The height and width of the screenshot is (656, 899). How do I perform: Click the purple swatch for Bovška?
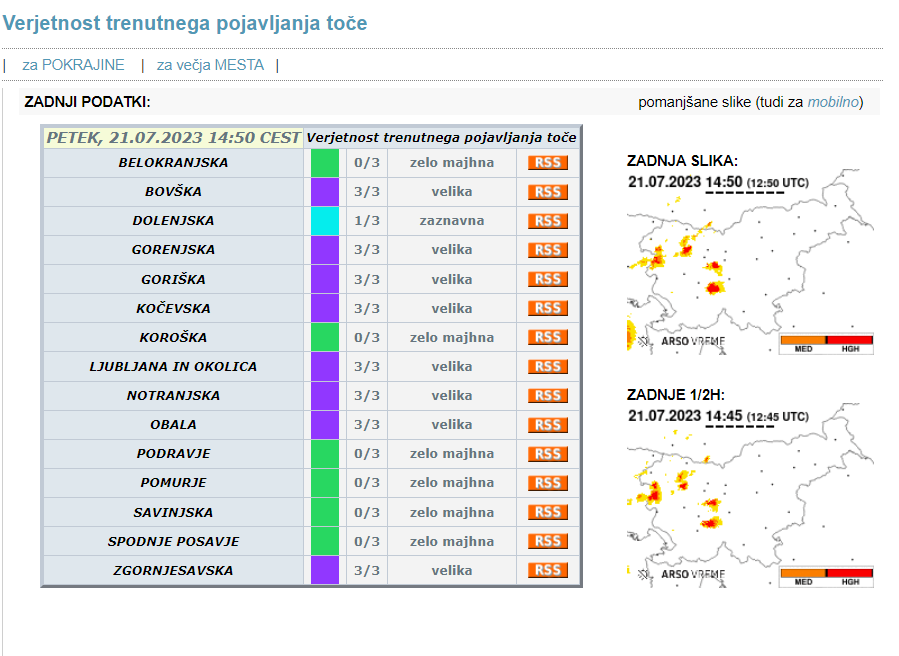[x=325, y=192]
